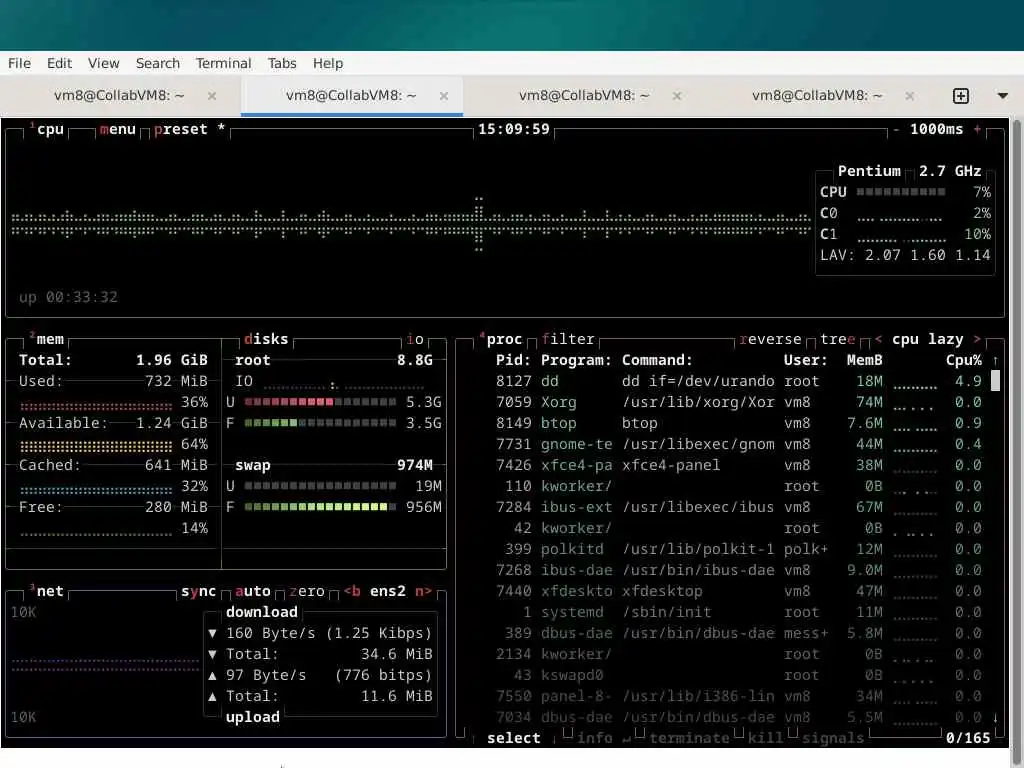The image size is (1024, 768).
Task: Switch to the fourth vm8@CollabVM8 tab
Action: pyautogui.click(x=818, y=96)
